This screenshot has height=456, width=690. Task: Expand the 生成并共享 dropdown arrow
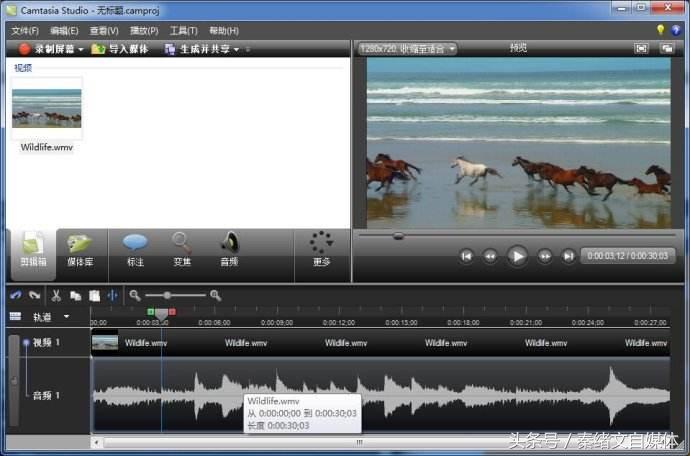tap(237, 49)
